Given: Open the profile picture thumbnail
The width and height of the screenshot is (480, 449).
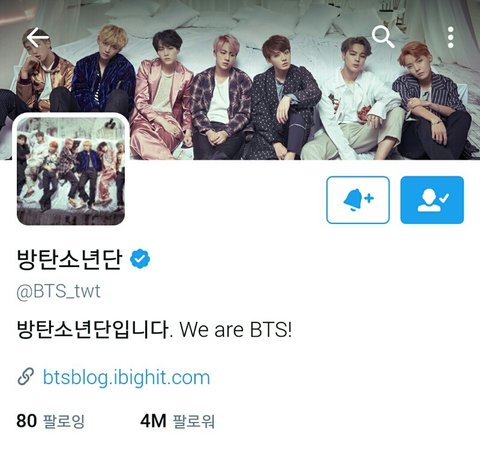Looking at the screenshot, I should pyautogui.click(x=71, y=170).
